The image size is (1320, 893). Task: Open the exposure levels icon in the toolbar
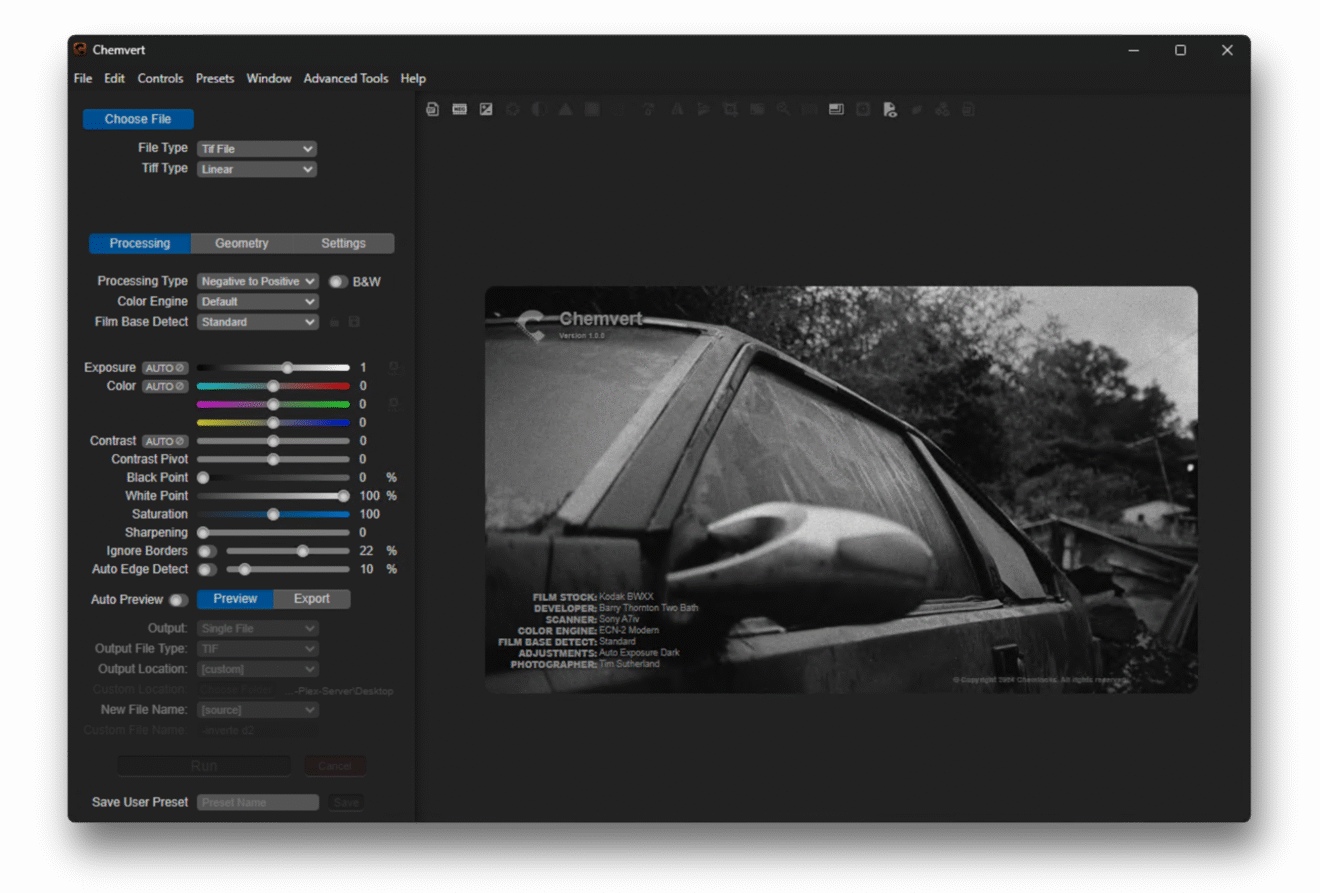pos(486,109)
